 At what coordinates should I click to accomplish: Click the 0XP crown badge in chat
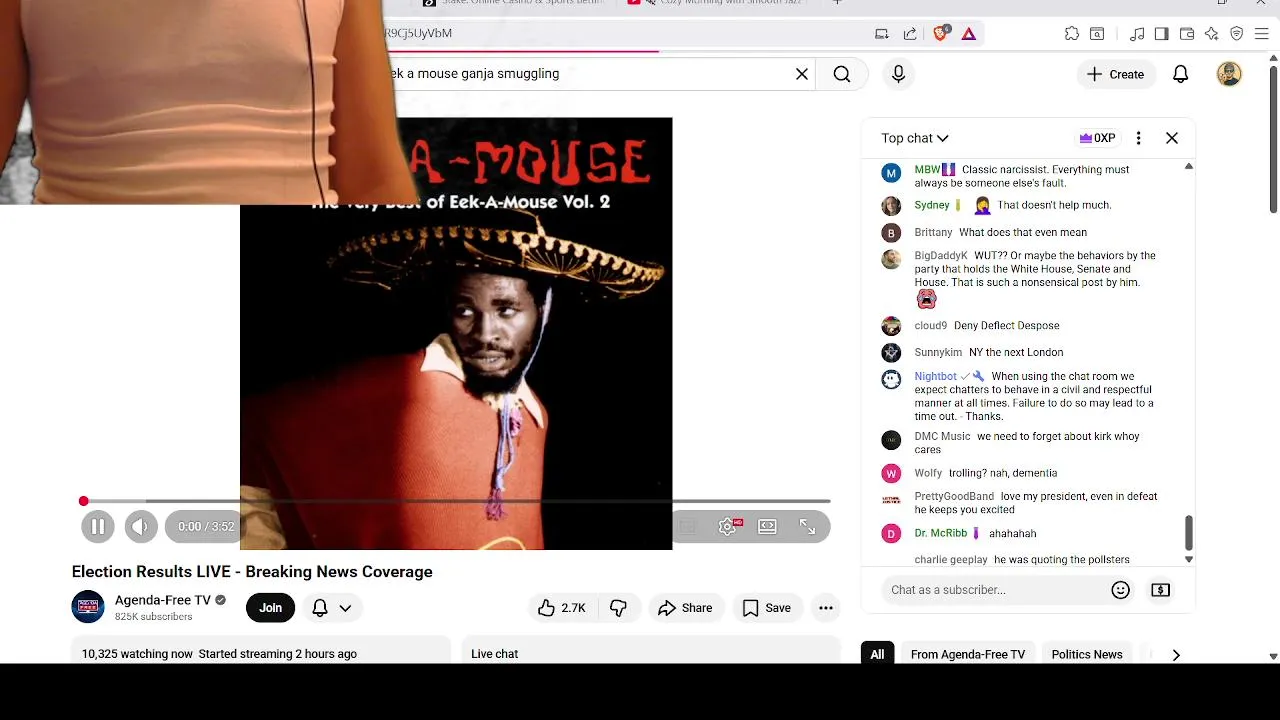tap(1097, 138)
